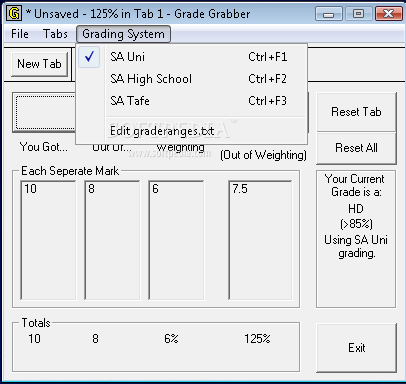Click the Totals group label
Viewport: 406px width, 384px height.
coord(36,323)
